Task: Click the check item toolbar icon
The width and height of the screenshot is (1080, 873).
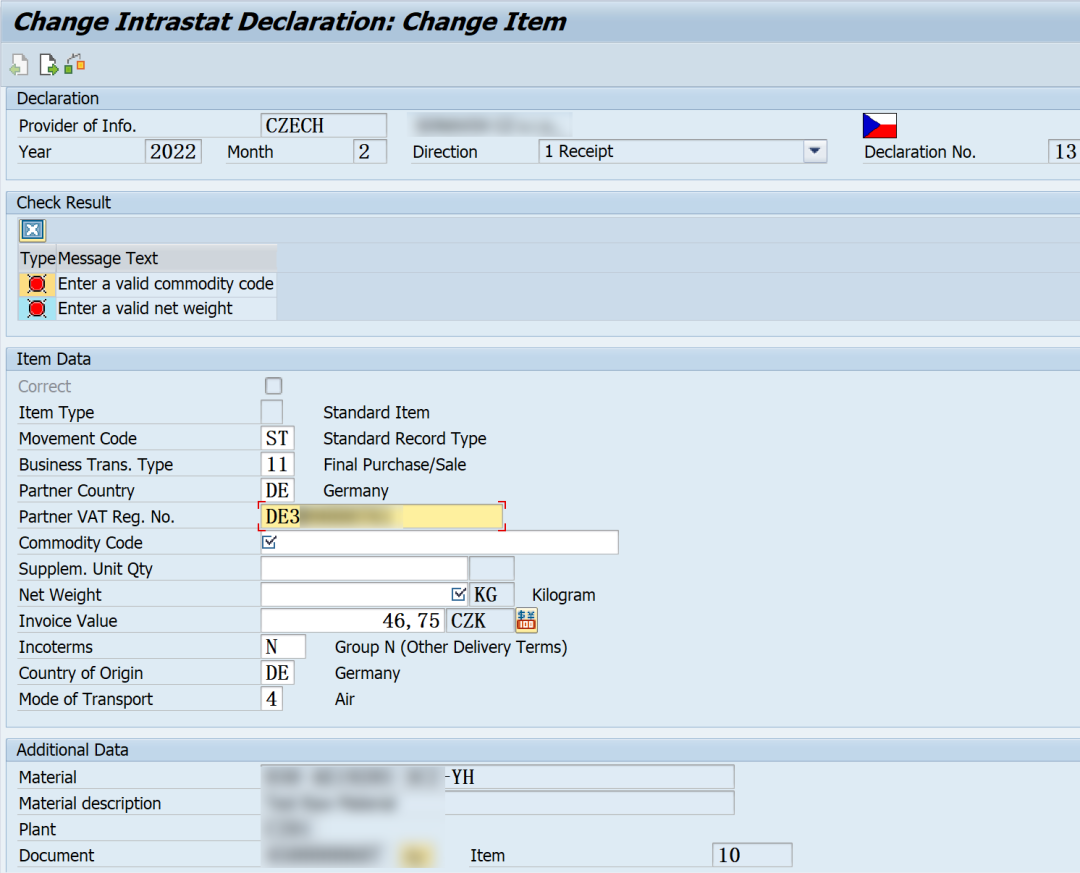Action: (74, 64)
